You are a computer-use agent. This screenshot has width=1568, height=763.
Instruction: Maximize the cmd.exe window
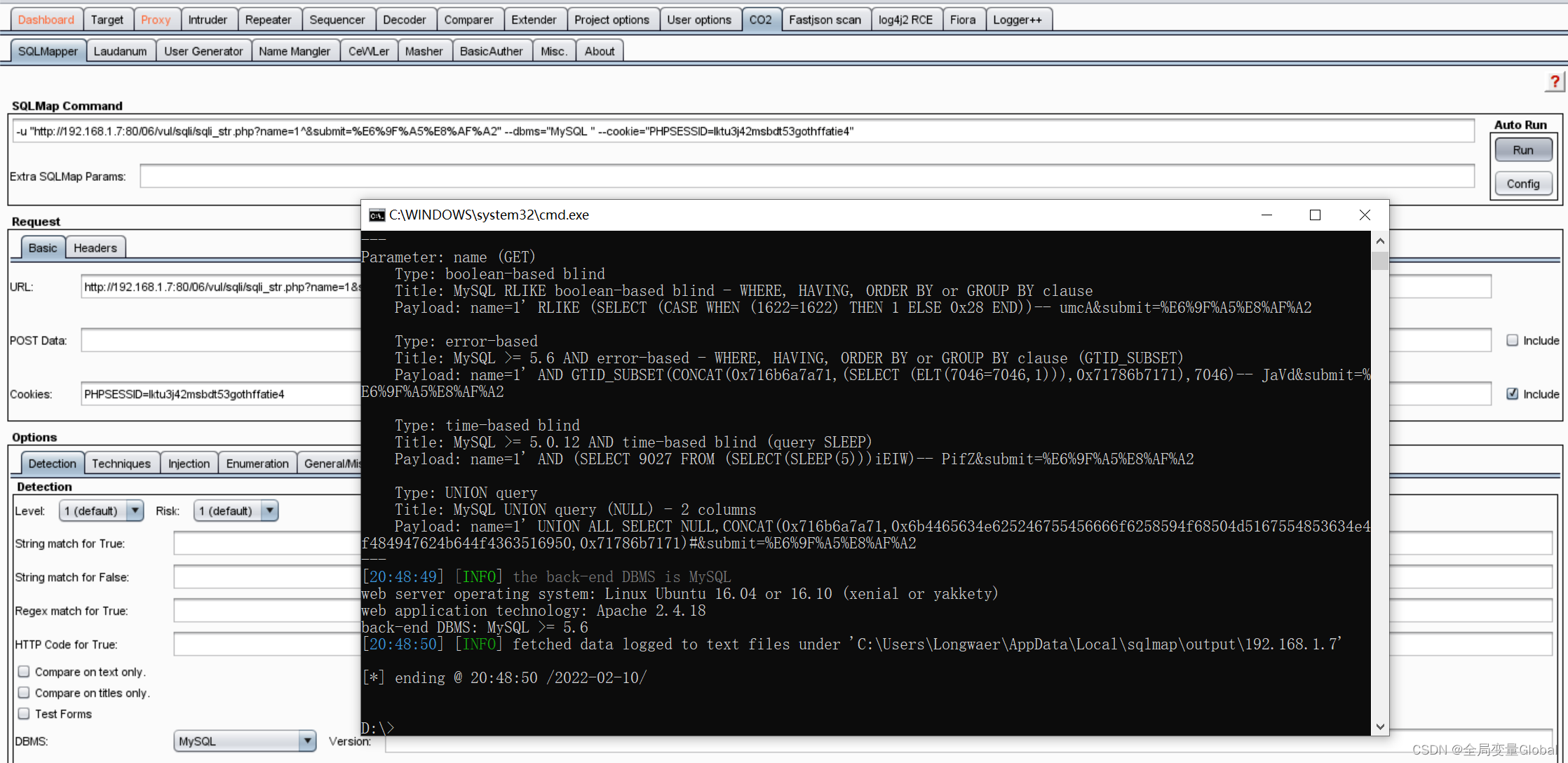click(x=1315, y=215)
